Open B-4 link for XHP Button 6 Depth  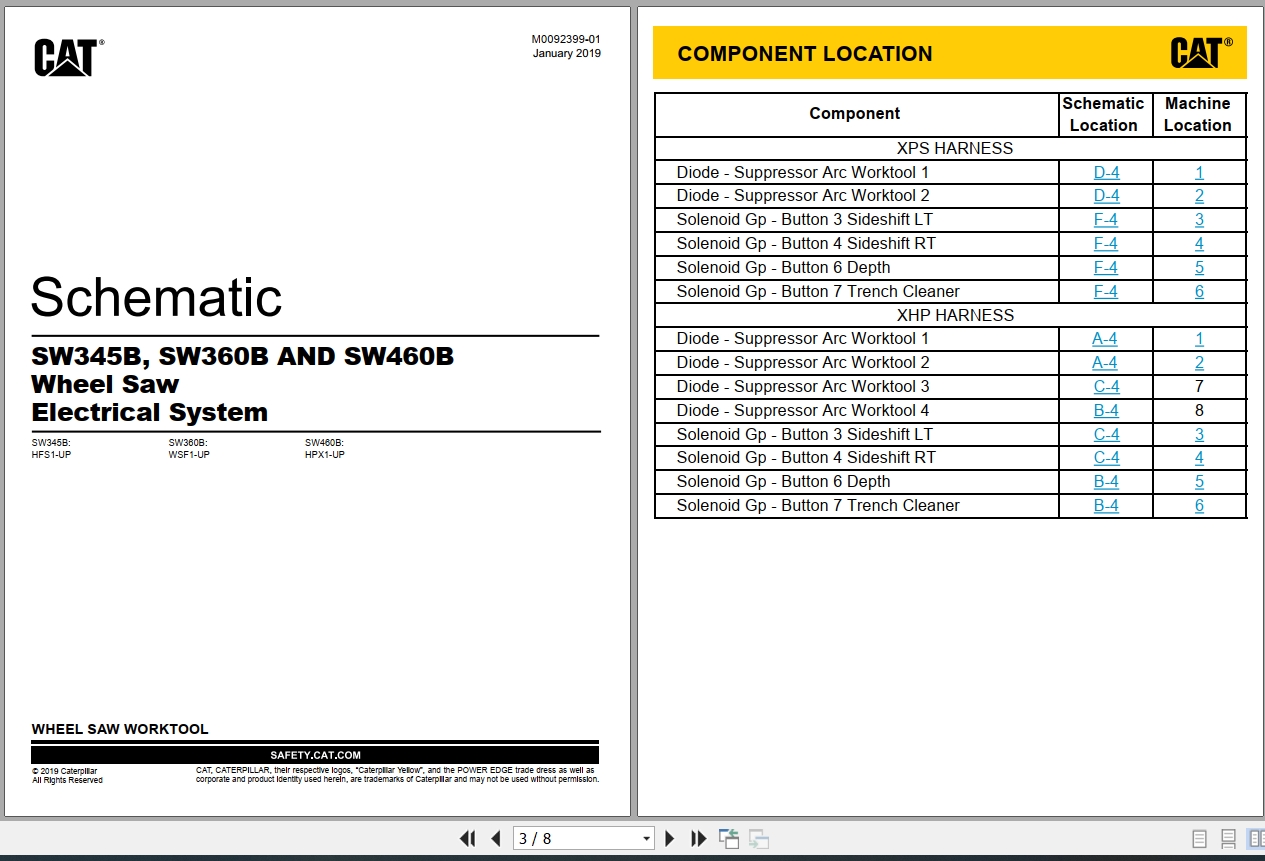pos(1106,482)
